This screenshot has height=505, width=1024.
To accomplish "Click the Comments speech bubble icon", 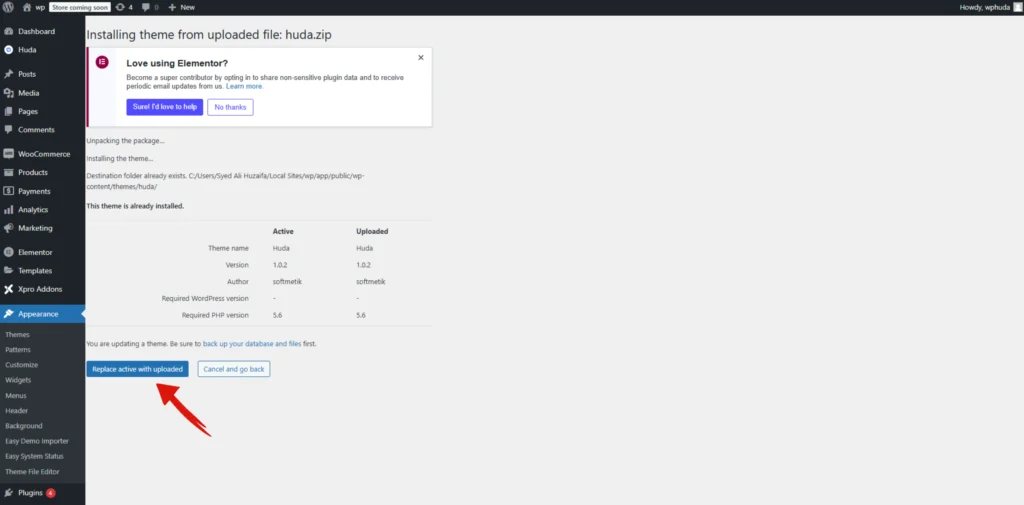I will point(8,129).
